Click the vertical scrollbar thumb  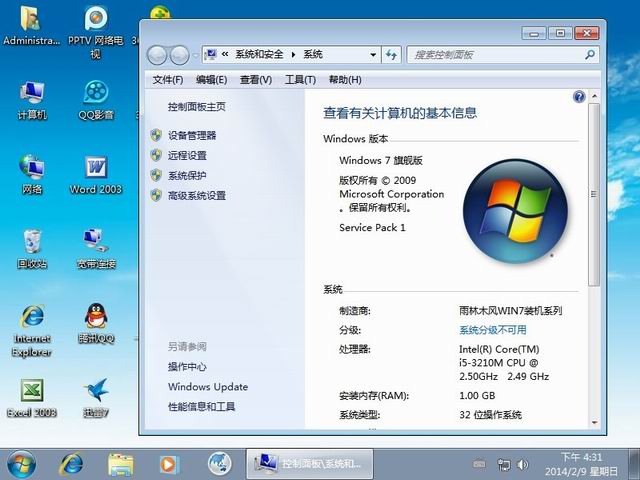pyautogui.click(x=594, y=194)
